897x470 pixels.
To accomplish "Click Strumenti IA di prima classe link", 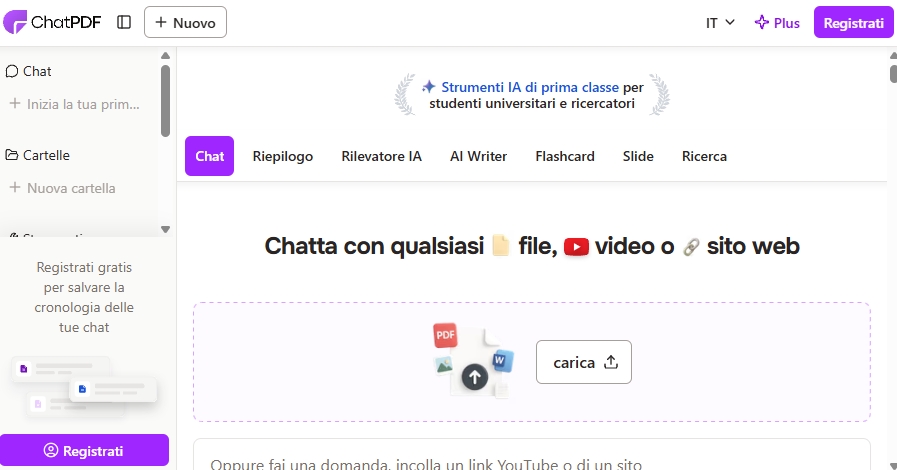I will pos(530,87).
